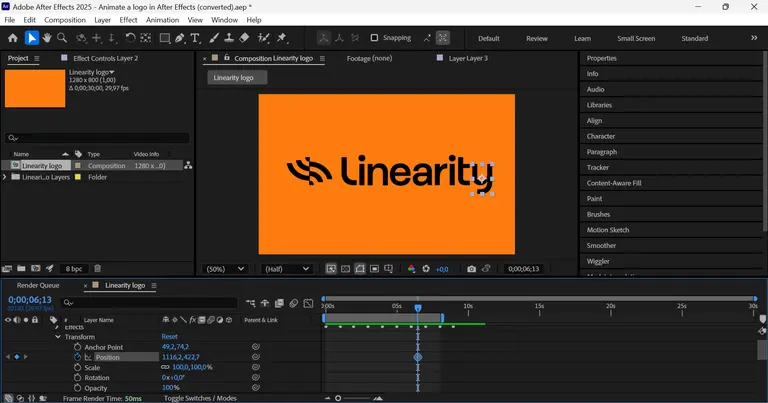Toggle transparency grid in the viewer
Image resolution: width=768 pixels, height=403 pixels.
coord(345,269)
